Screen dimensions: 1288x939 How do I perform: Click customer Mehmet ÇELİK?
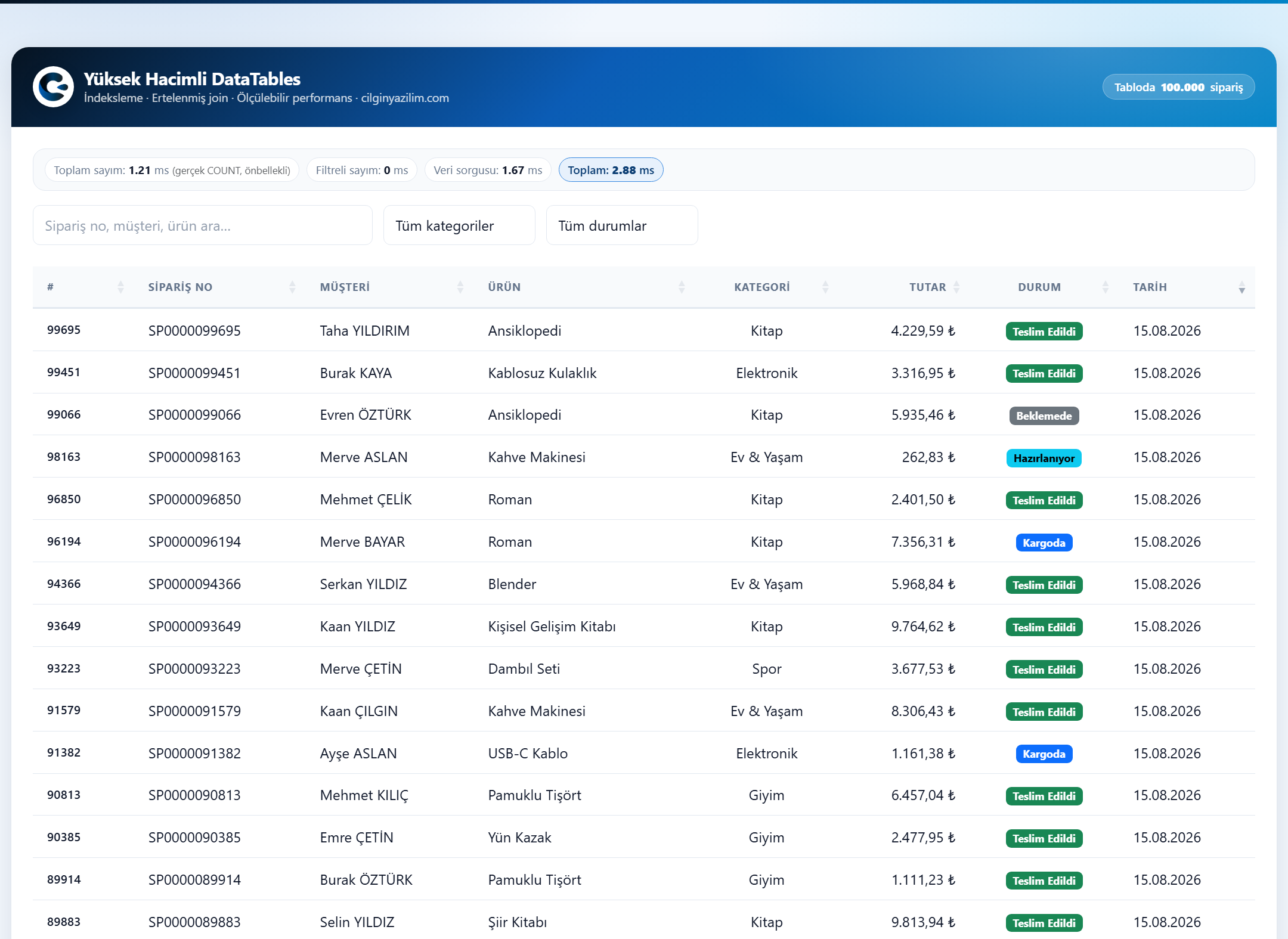366,500
